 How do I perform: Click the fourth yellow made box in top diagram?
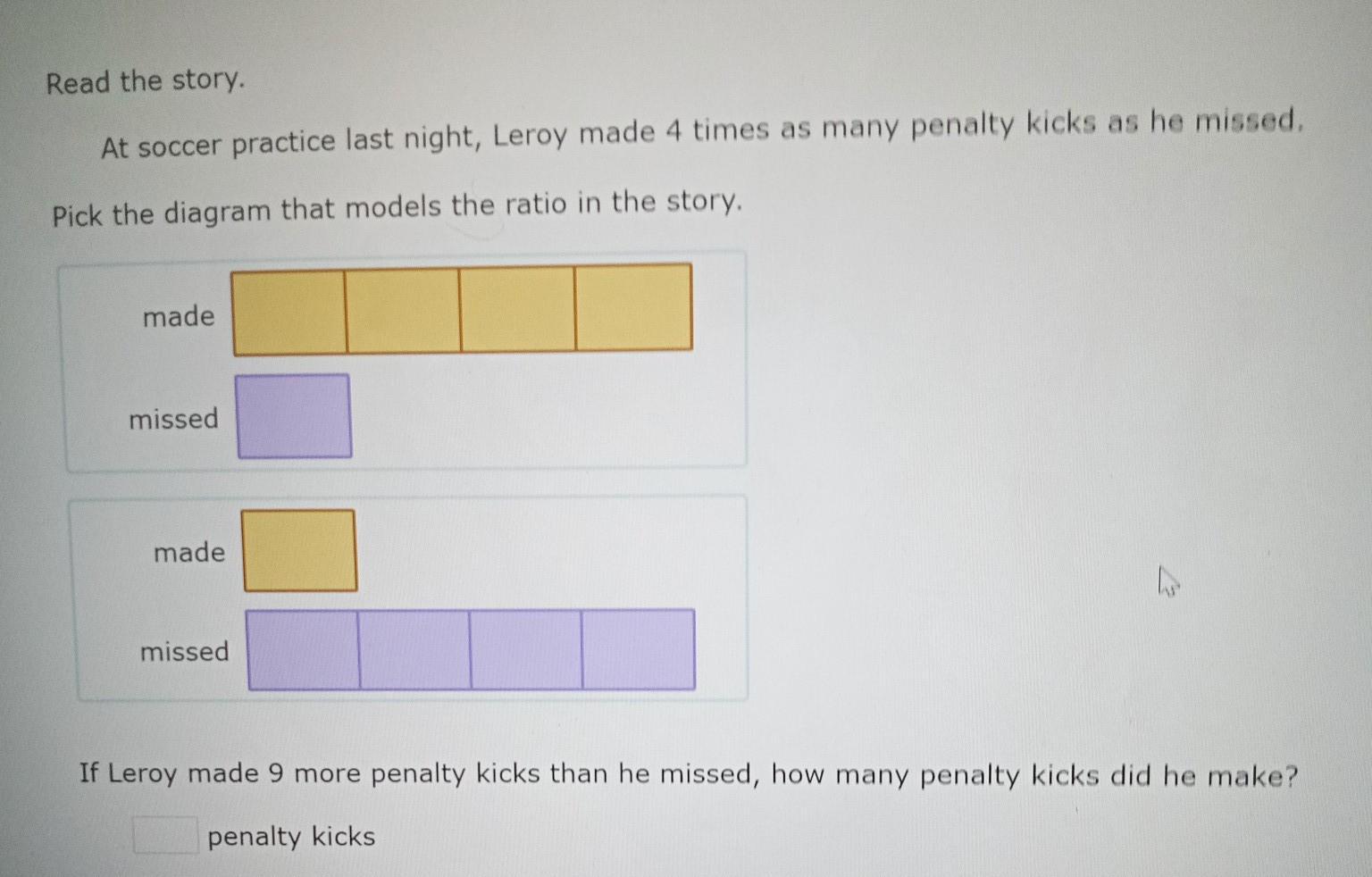click(x=634, y=306)
